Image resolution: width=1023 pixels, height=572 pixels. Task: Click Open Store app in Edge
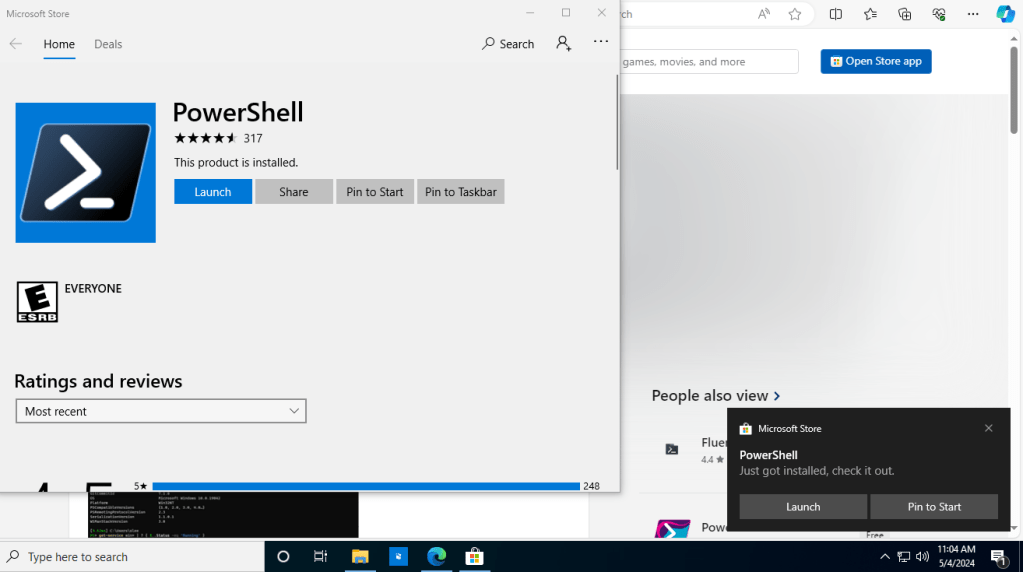876,61
